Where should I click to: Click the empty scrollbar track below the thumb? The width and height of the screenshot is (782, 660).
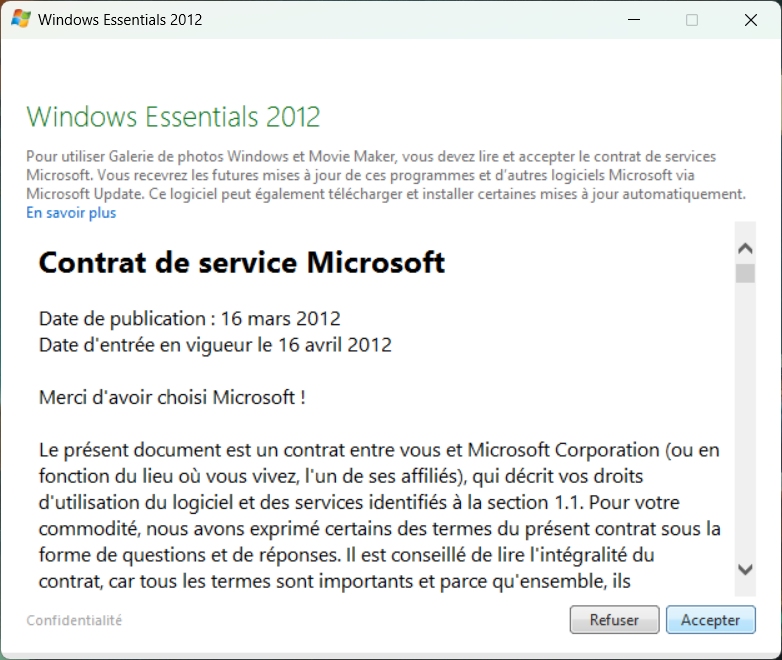point(745,420)
